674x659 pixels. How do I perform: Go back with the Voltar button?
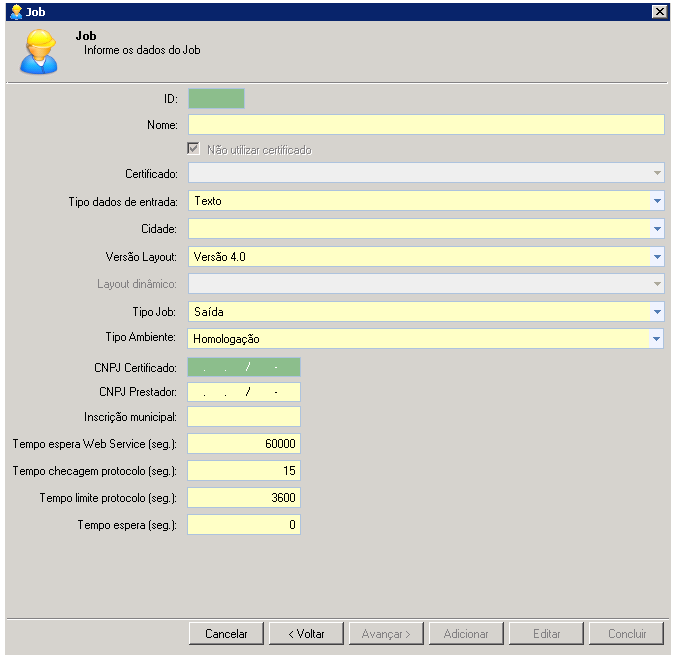point(306,634)
